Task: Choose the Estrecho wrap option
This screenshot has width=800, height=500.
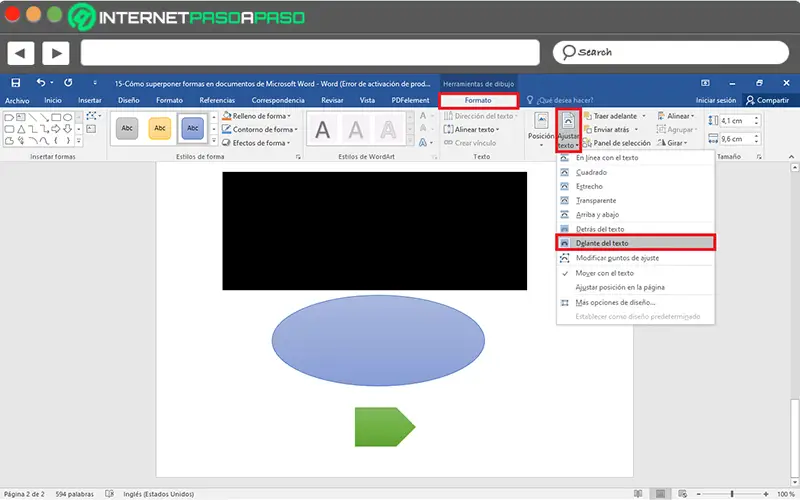Action: [635, 186]
